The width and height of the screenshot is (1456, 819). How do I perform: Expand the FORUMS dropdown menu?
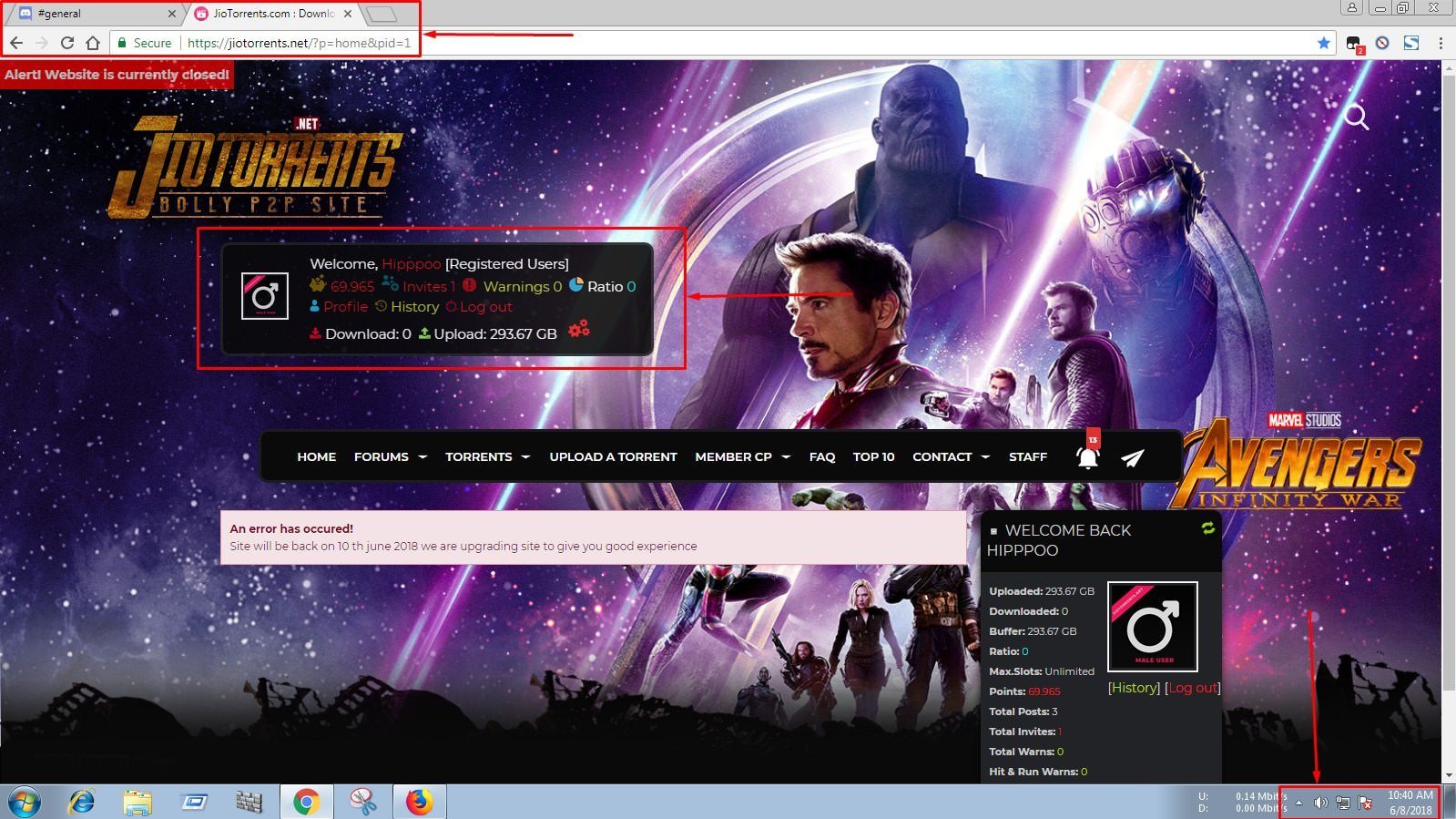(x=390, y=456)
